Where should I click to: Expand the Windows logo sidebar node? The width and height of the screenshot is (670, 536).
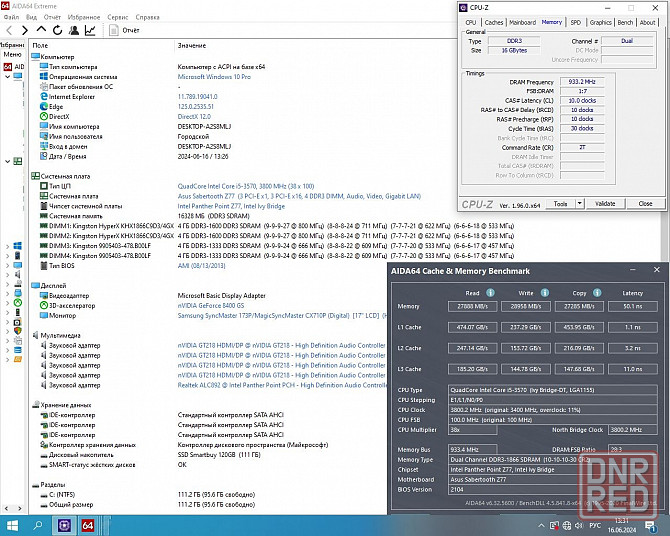click(7, 246)
